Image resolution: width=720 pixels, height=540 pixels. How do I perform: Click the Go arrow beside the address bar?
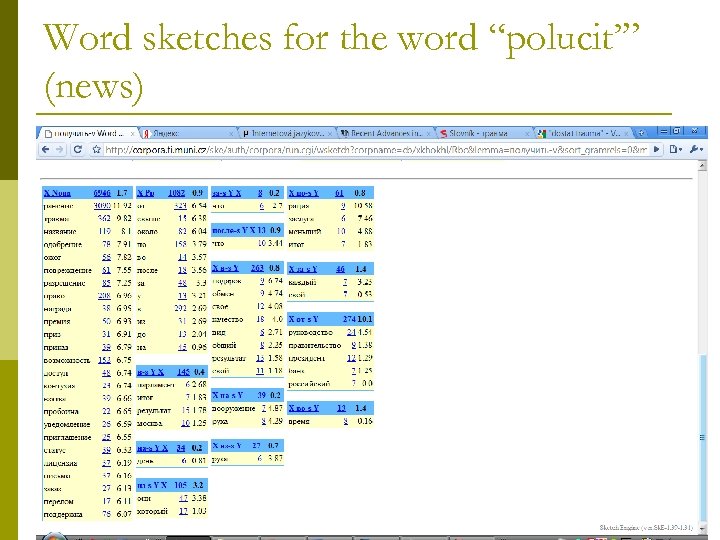click(657, 149)
